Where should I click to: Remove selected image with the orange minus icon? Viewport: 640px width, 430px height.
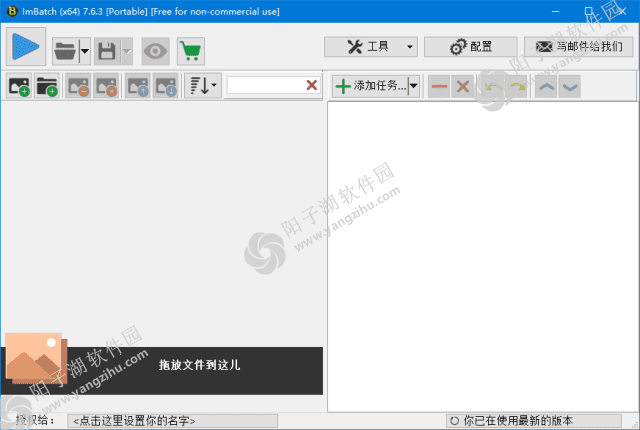point(78,86)
